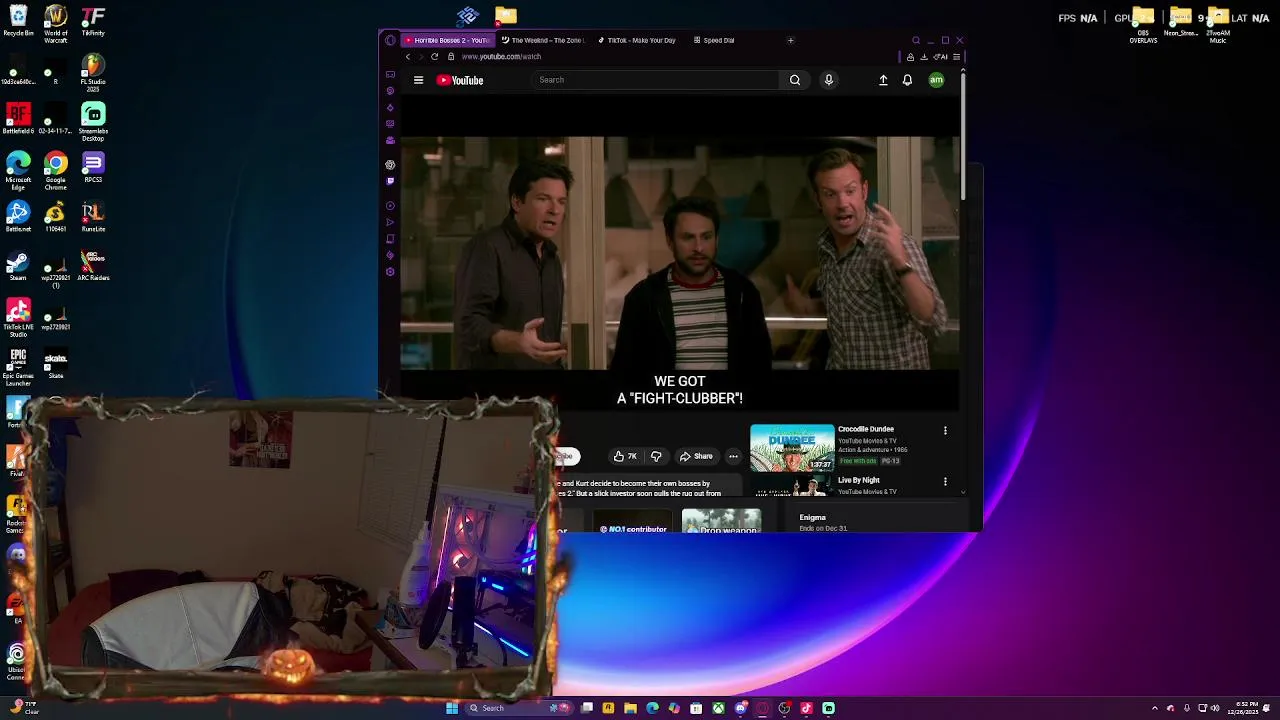Open Windows Start menu
The height and width of the screenshot is (720, 1280).
click(452, 708)
